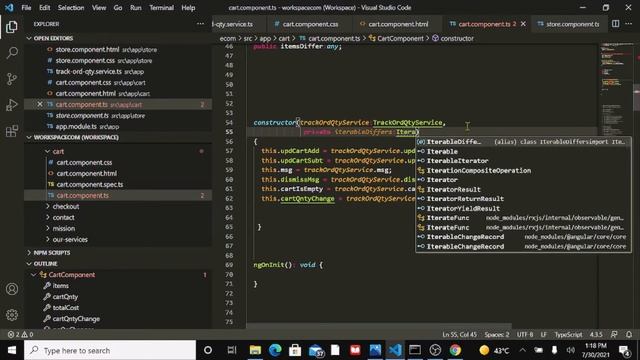
Task: Open the Selection menu
Action: (71, 8)
